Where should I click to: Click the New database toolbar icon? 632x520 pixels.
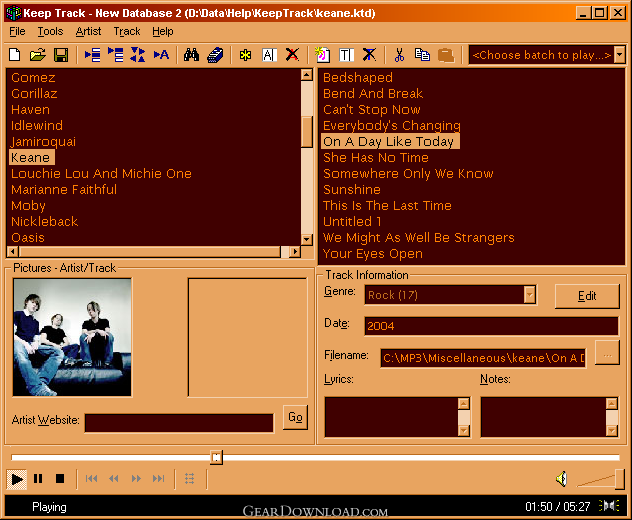[x=15, y=54]
